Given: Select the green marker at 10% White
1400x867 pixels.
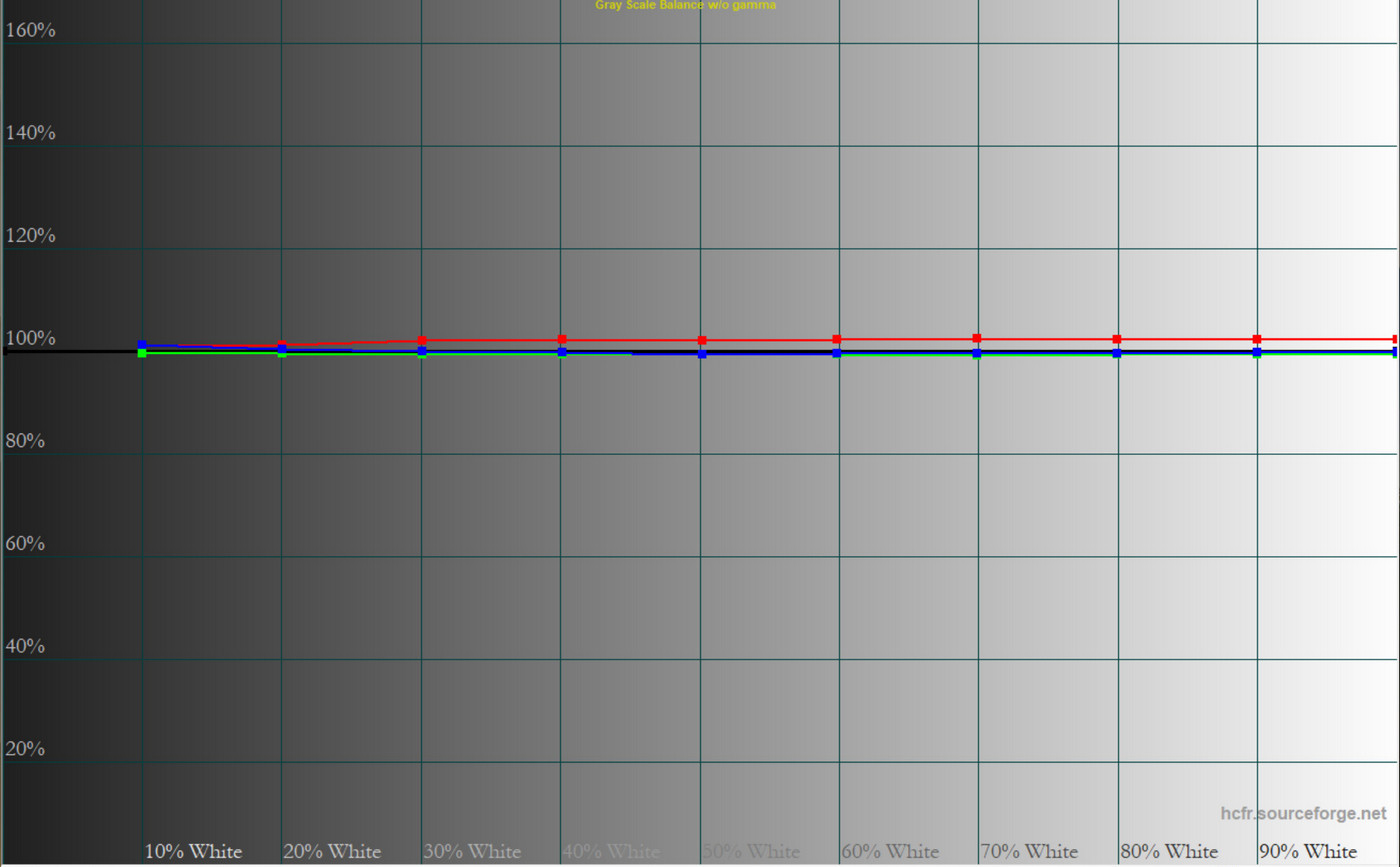Looking at the screenshot, I should click(x=142, y=353).
